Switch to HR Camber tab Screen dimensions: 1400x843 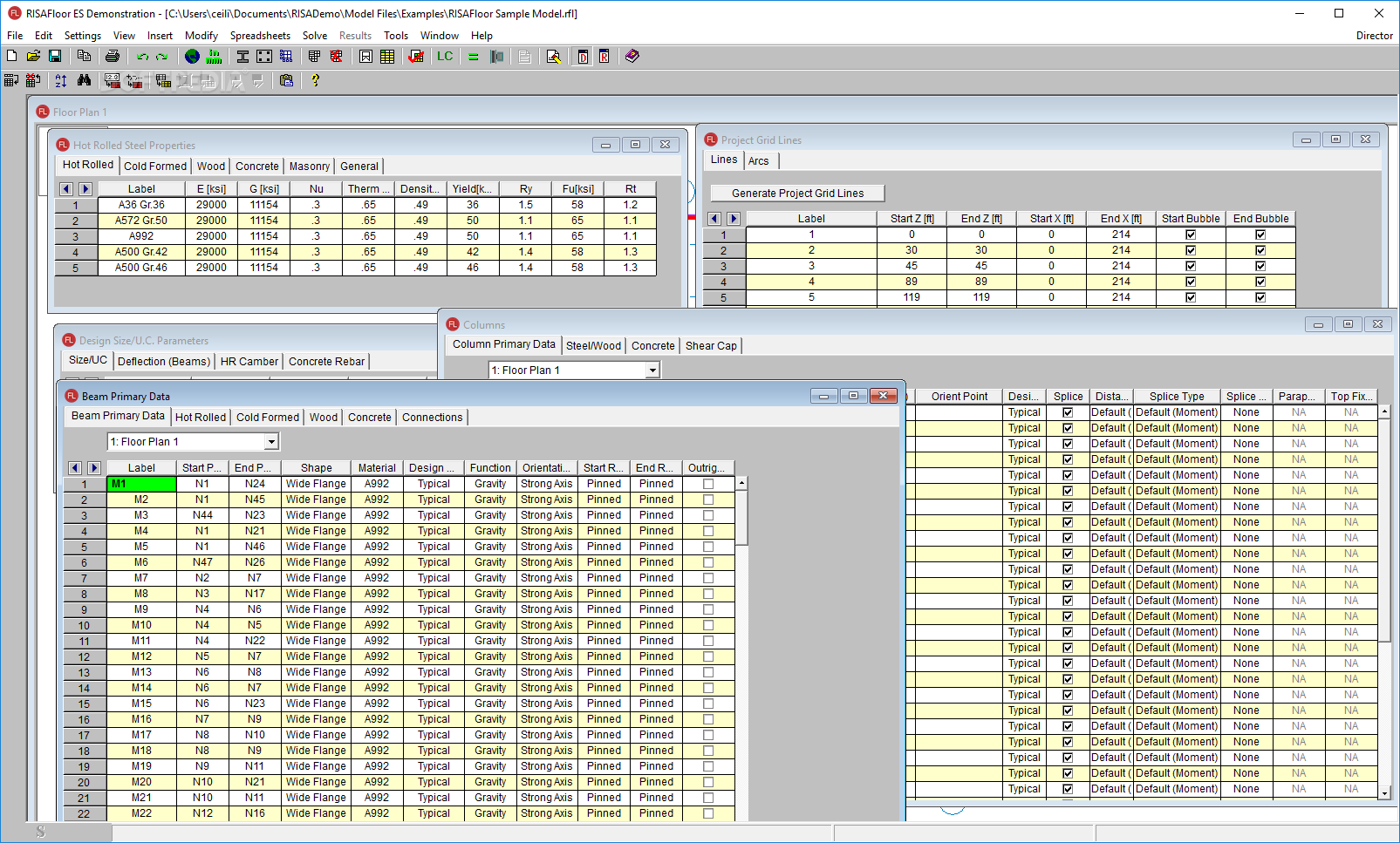[249, 362]
